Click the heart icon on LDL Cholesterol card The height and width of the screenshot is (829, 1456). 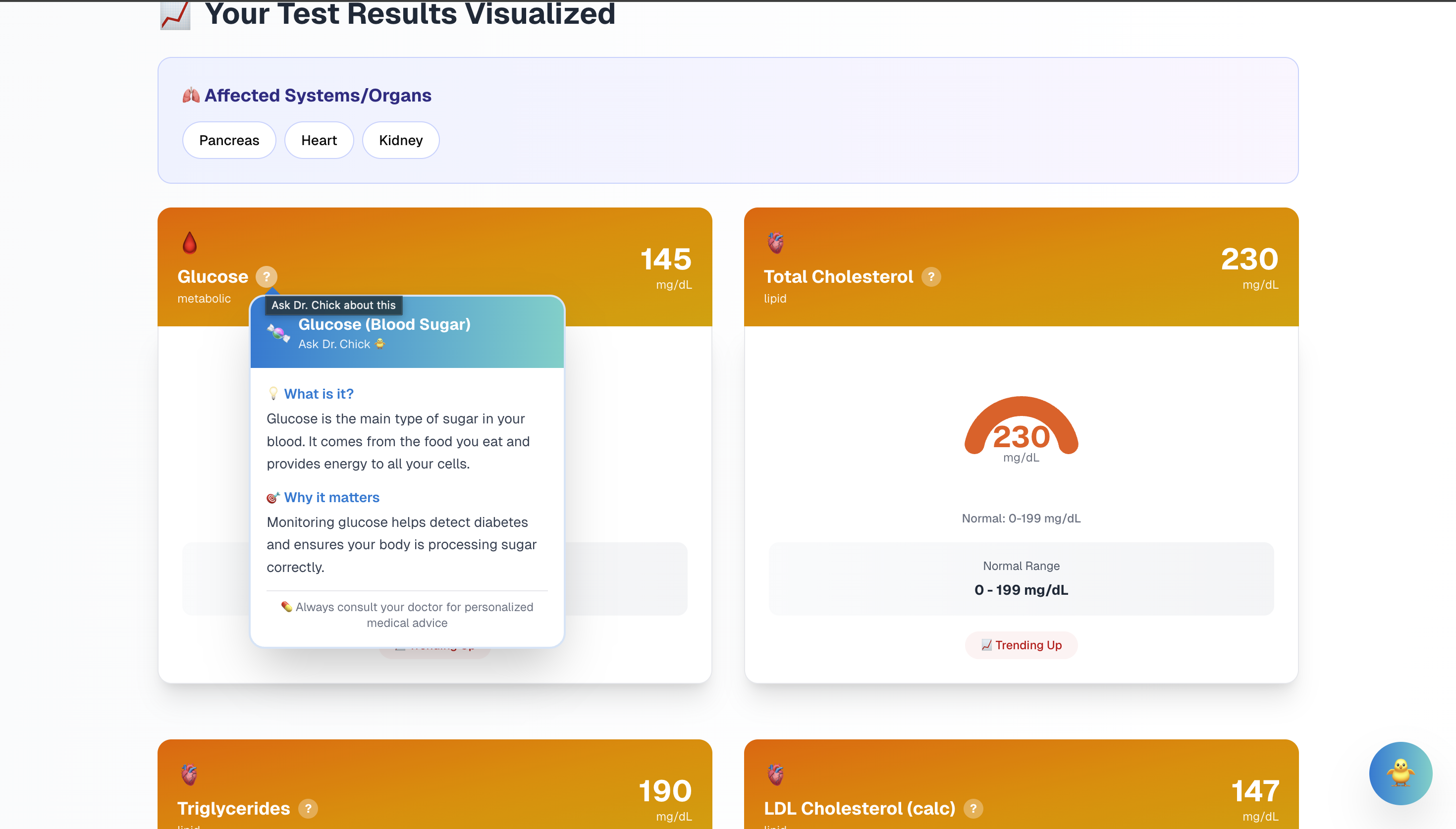(775, 775)
